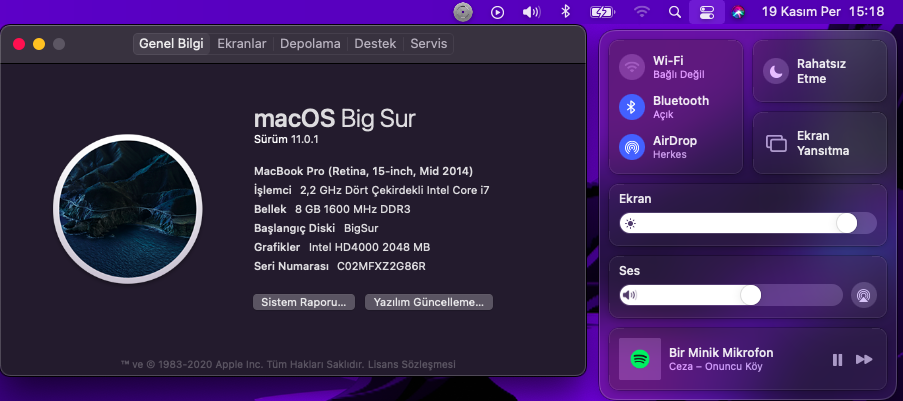This screenshot has height=401, width=903.
Task: Open Spotlight search magnifier in menu bar
Action: pos(674,12)
